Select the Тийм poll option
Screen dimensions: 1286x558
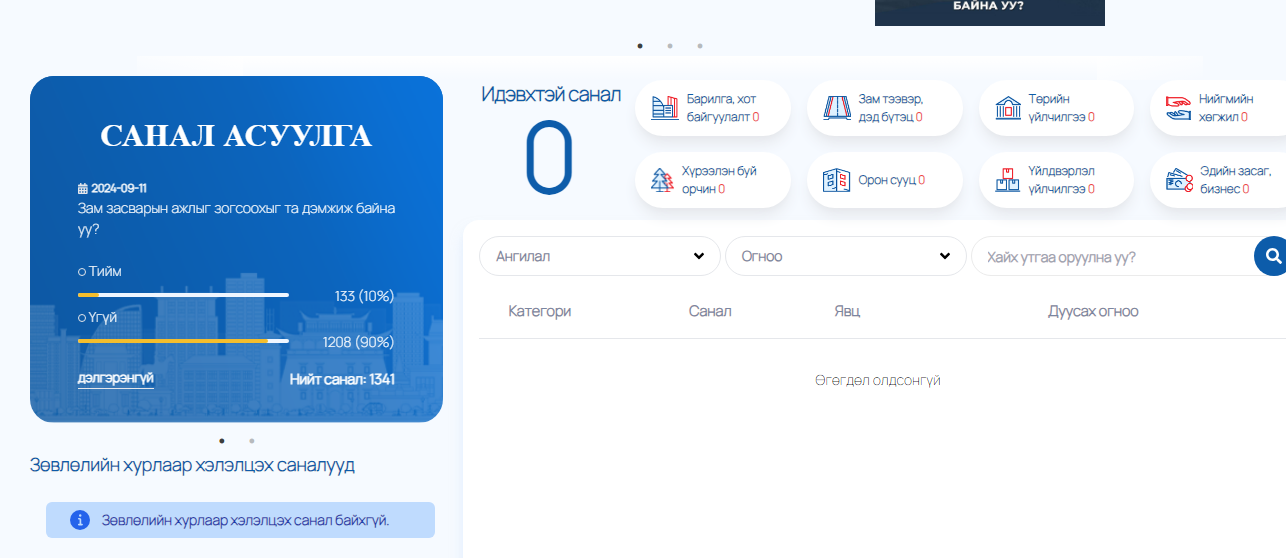coord(82,272)
